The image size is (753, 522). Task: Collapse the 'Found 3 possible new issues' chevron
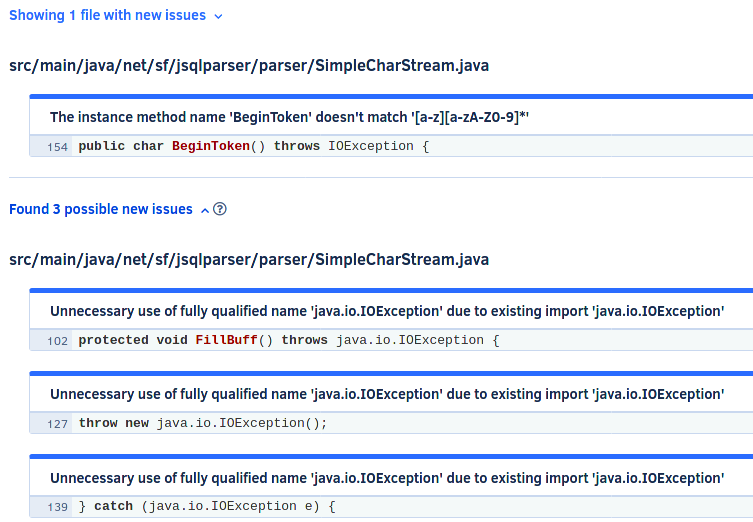click(205, 210)
